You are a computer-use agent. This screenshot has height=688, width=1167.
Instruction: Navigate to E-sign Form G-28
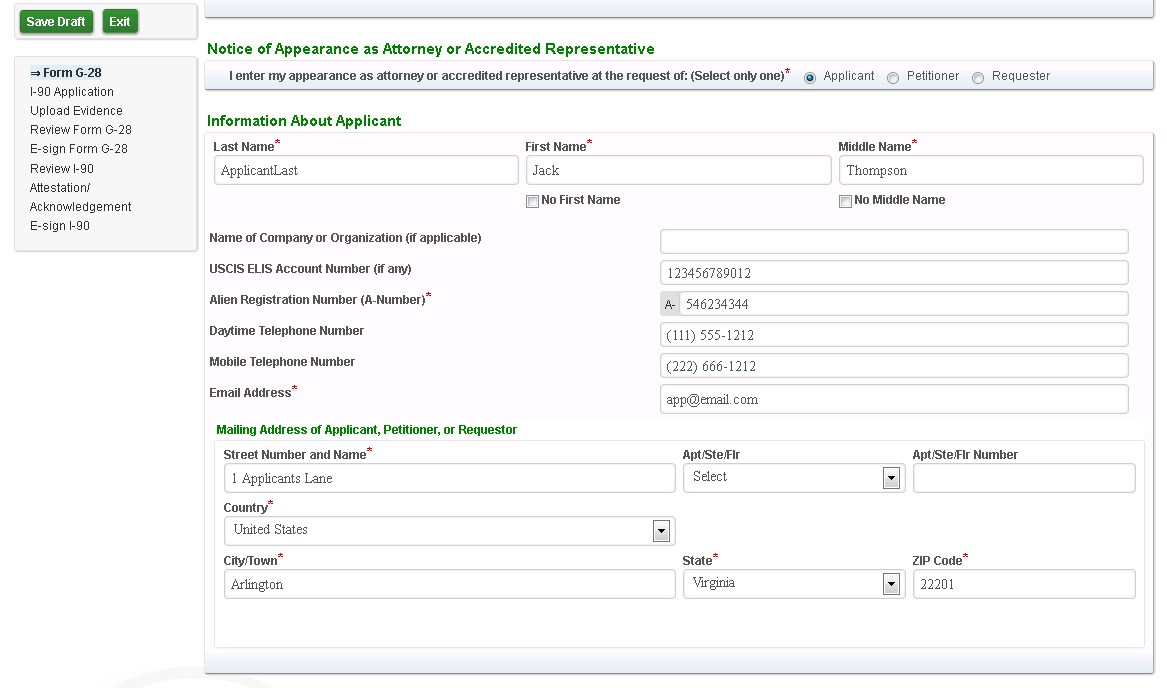79,149
